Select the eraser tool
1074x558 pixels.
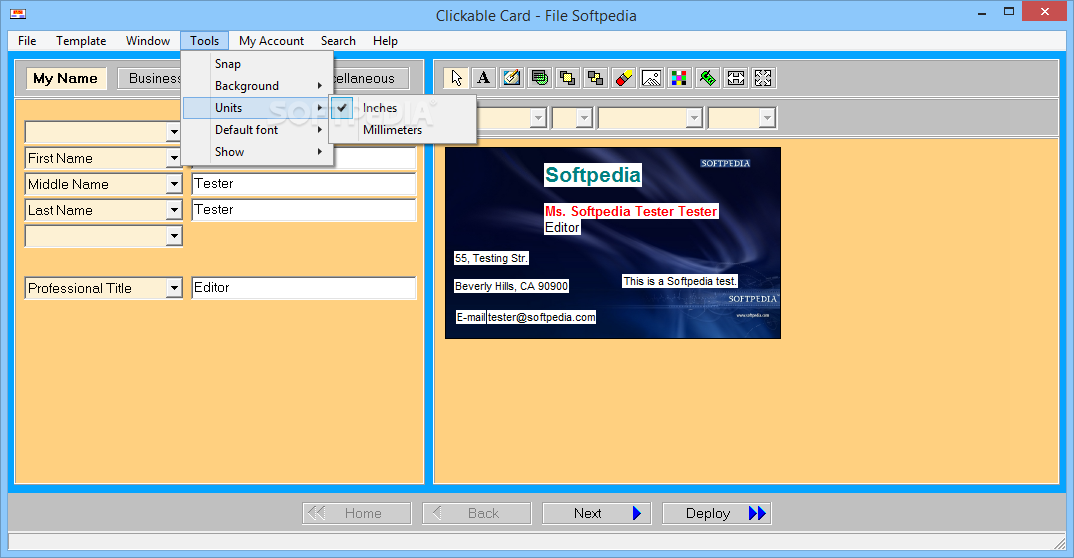pyautogui.click(x=623, y=78)
